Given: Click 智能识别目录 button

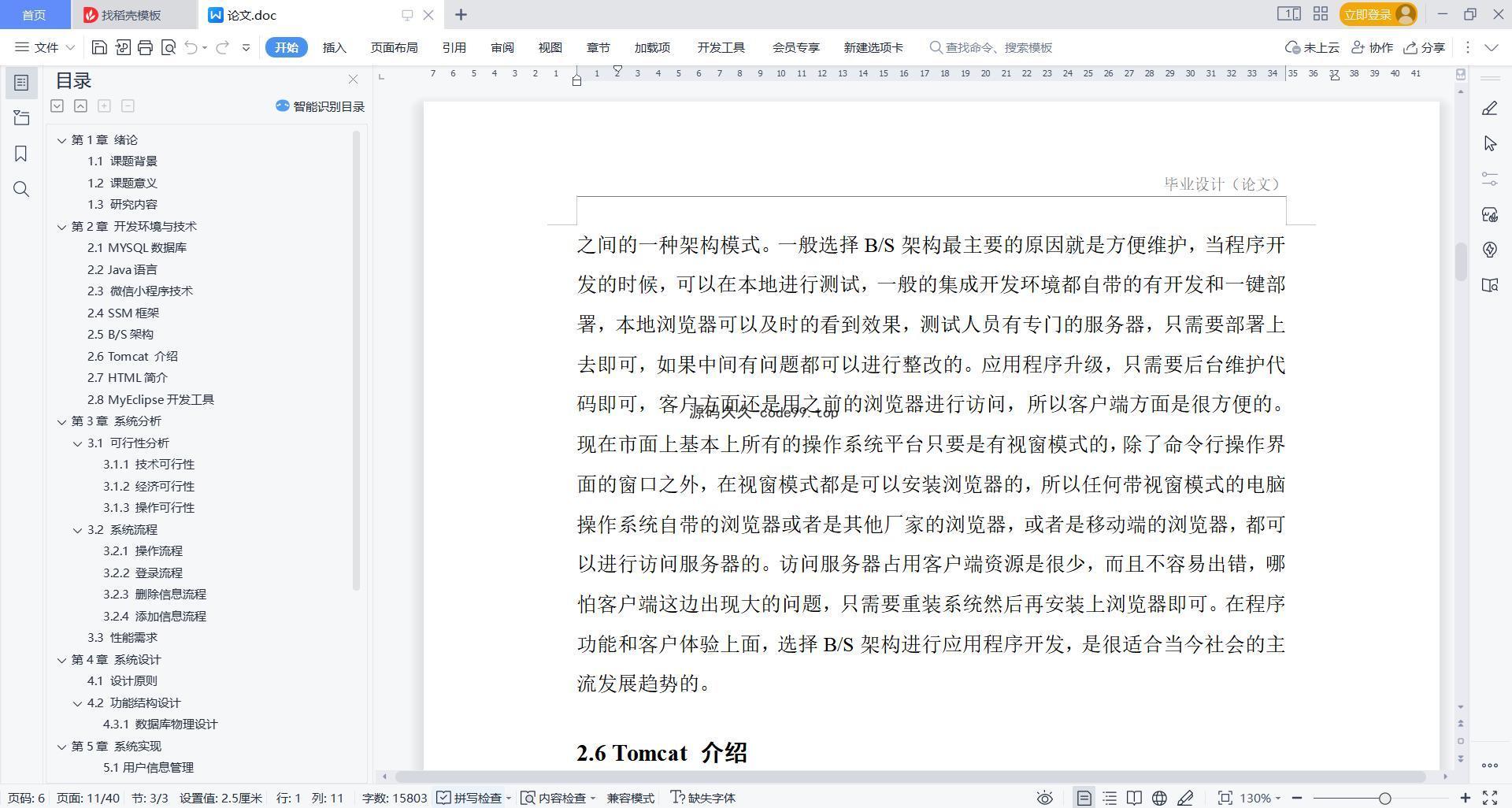Looking at the screenshot, I should pos(321,106).
